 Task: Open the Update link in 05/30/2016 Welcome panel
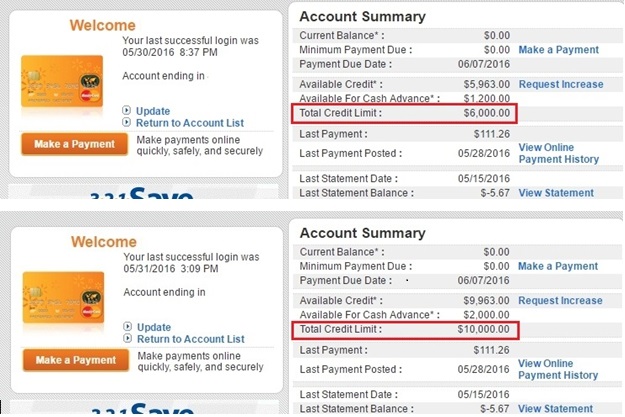click(x=153, y=111)
